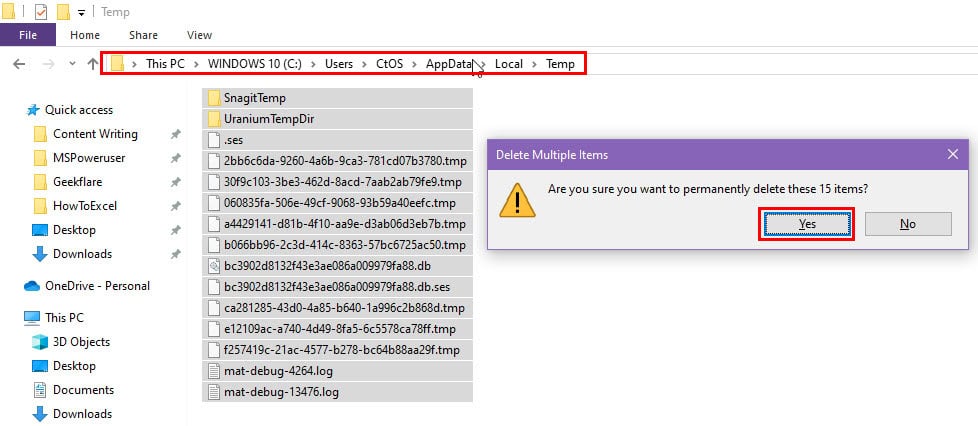Click SnagitTemp folder icon
Image resolution: width=978 pixels, height=426 pixels.
pos(214,98)
